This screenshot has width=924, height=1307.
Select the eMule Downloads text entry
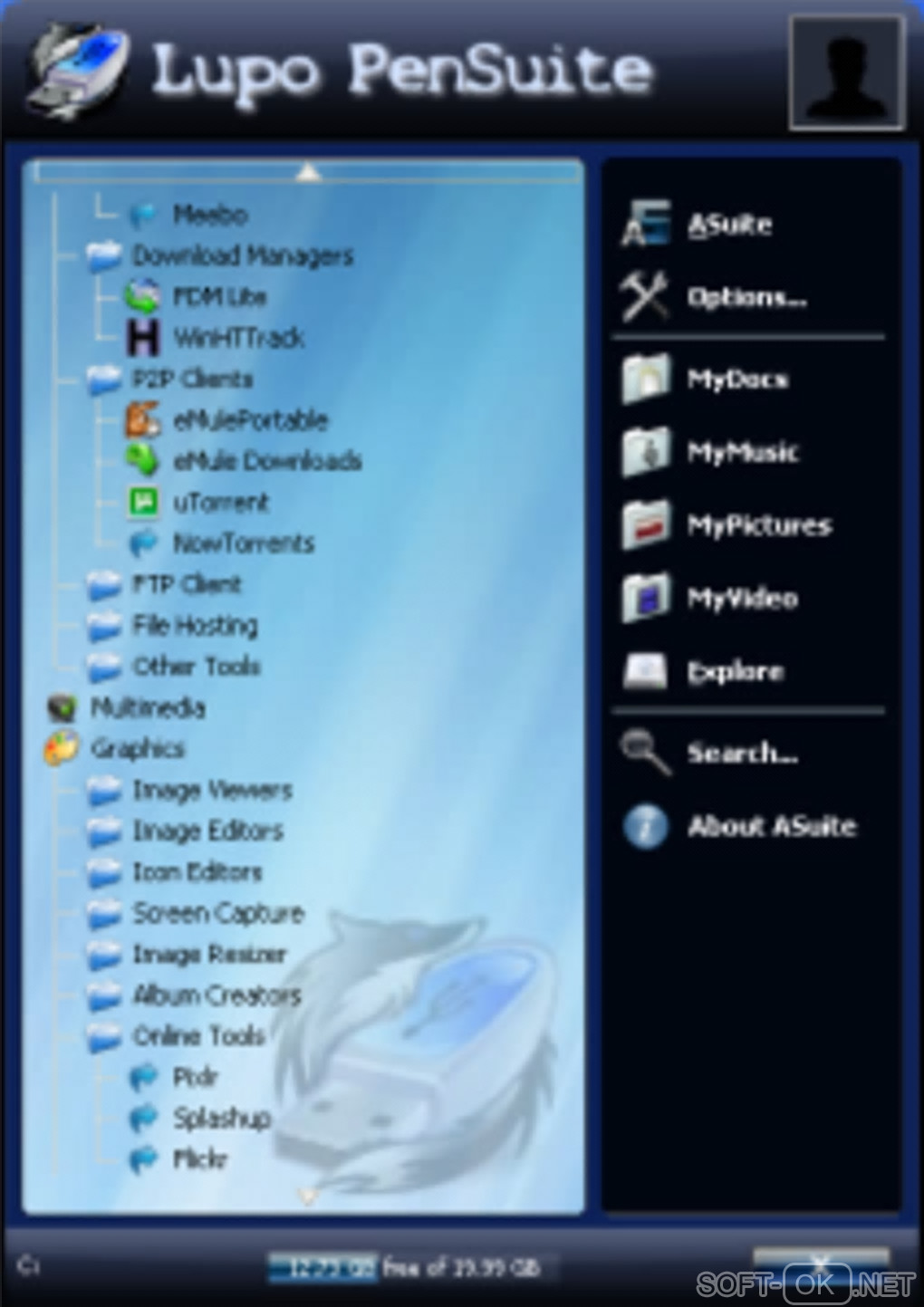(267, 460)
